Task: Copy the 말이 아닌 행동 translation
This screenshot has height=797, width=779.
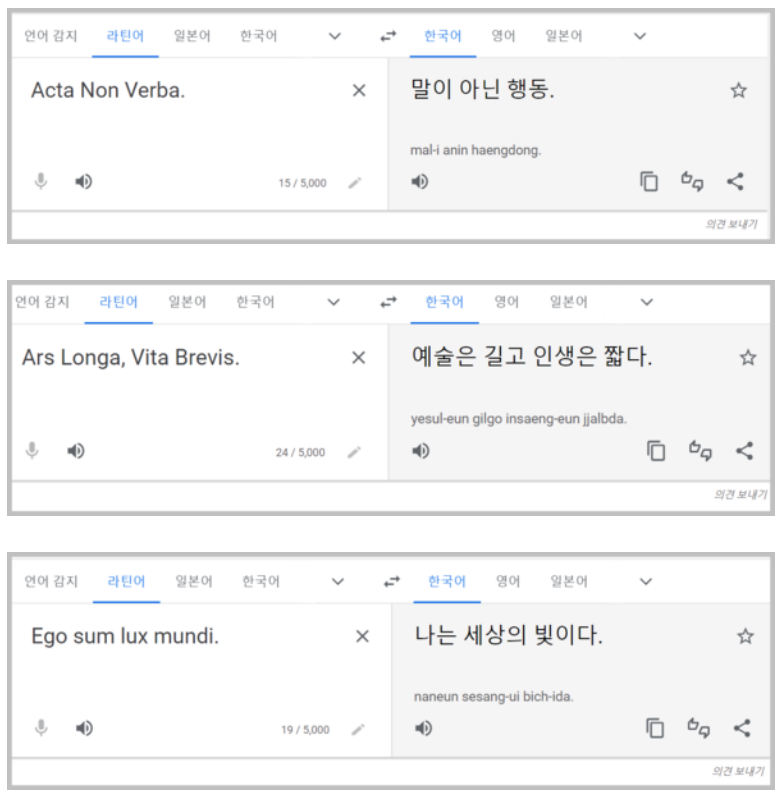Action: [x=649, y=181]
